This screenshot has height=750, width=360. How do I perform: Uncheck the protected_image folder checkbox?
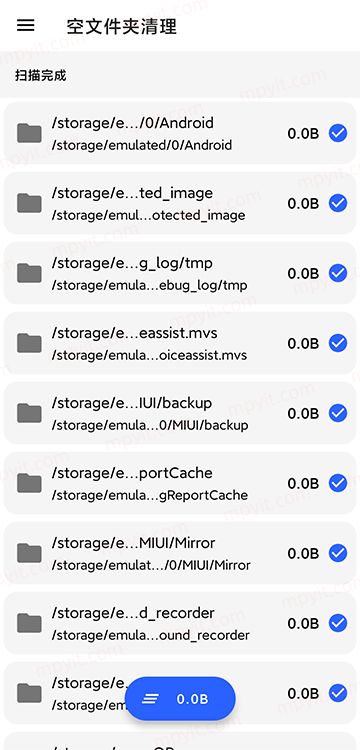tap(338, 203)
